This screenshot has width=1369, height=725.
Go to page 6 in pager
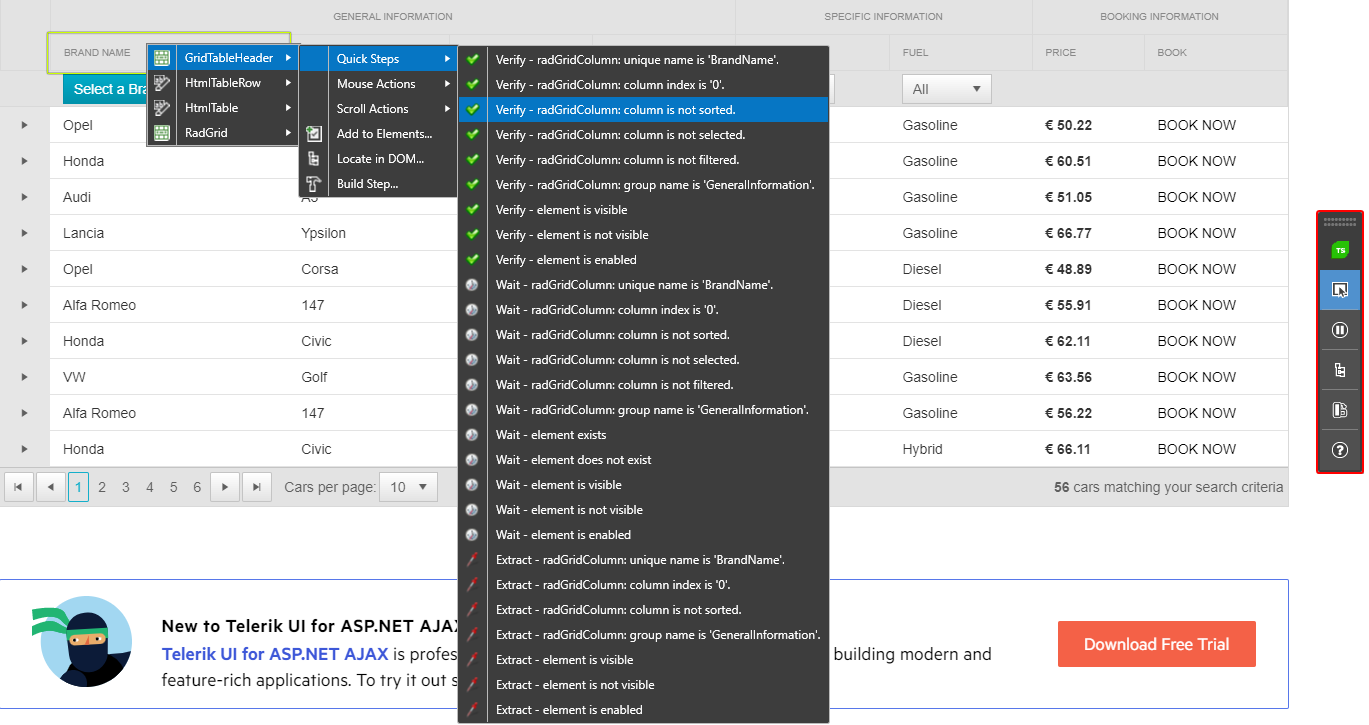[x=197, y=487]
